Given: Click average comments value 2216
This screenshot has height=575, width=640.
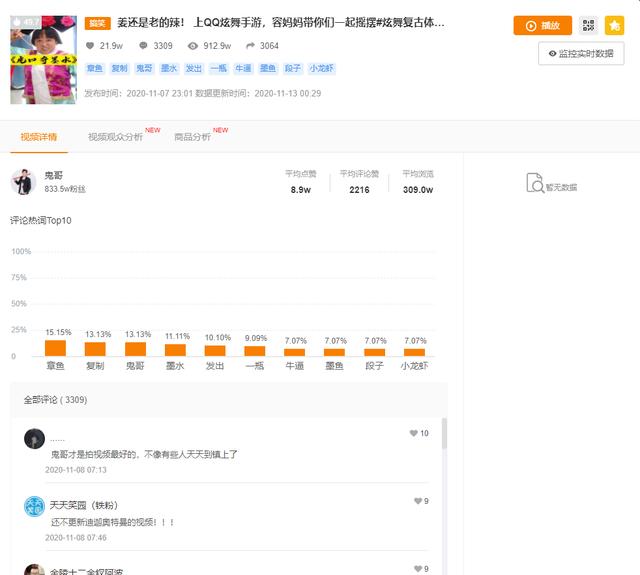Looking at the screenshot, I should [x=359, y=190].
